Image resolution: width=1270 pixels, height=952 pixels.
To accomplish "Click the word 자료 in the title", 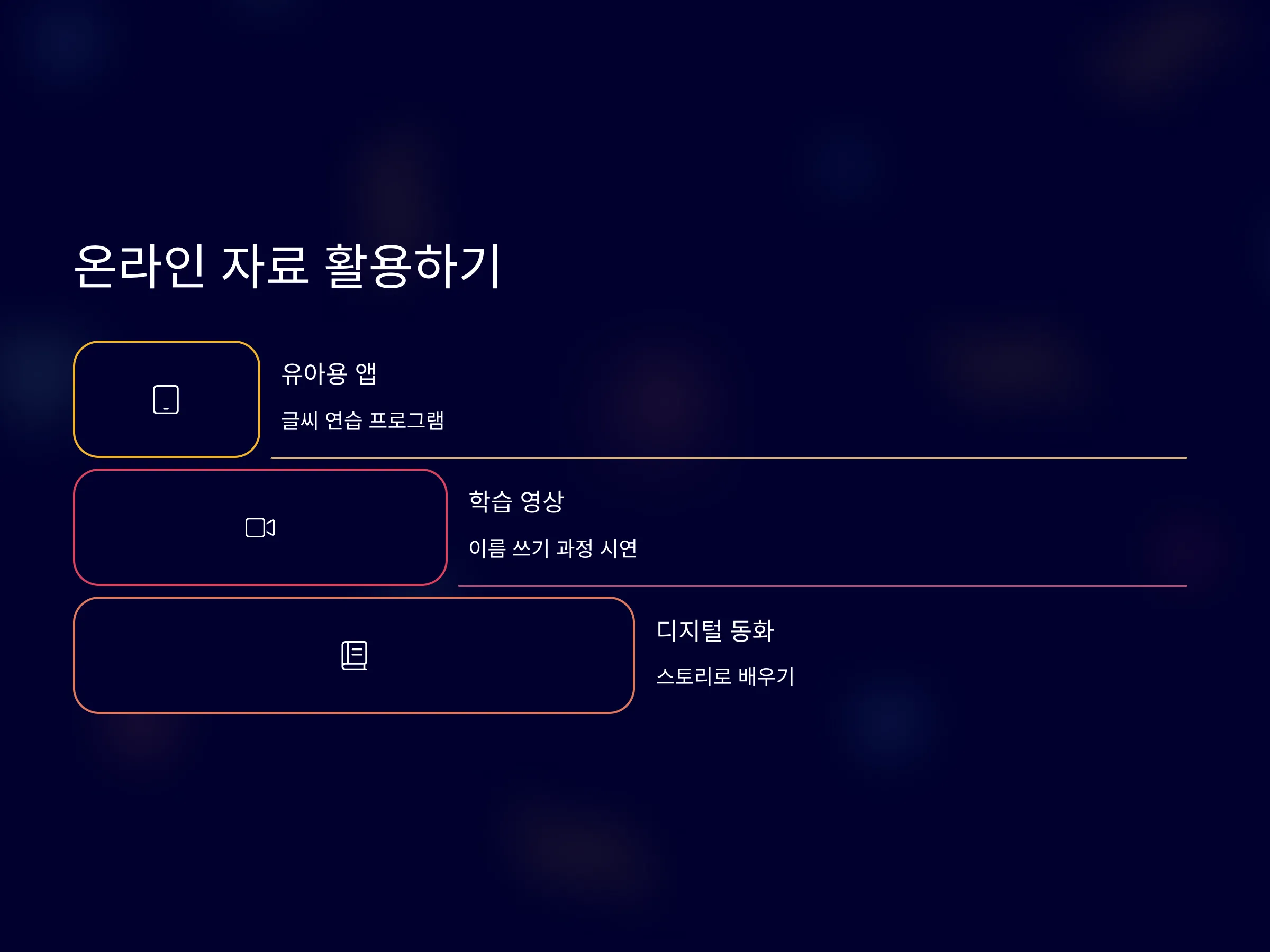I will pos(265,266).
